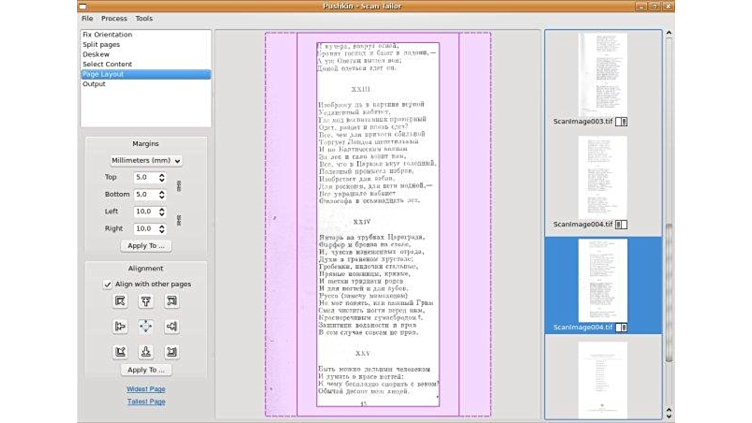752x423 pixels.
Task: Select top-right alignment icon
Action: point(171,301)
